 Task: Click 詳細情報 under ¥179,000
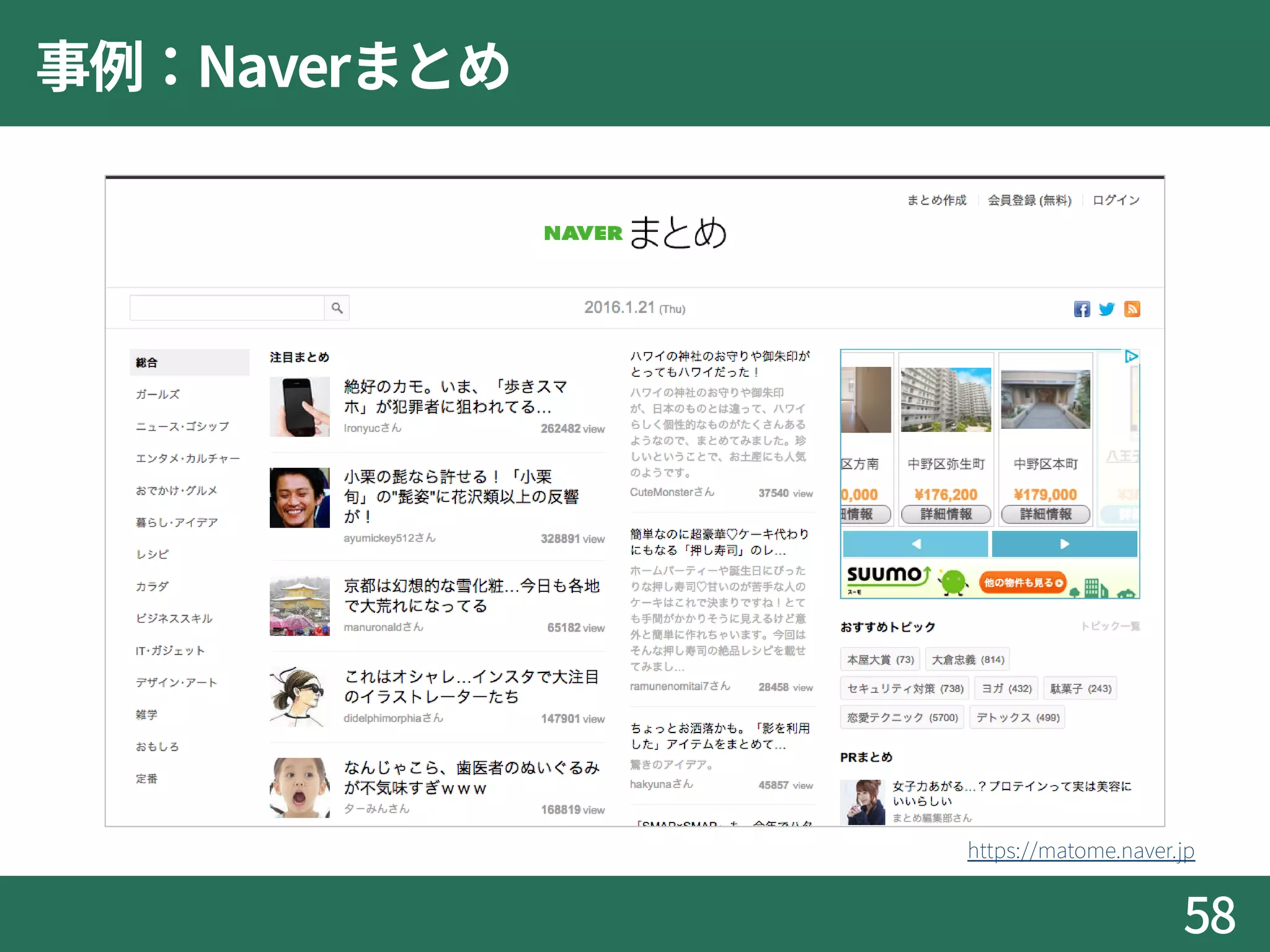coord(1046,514)
